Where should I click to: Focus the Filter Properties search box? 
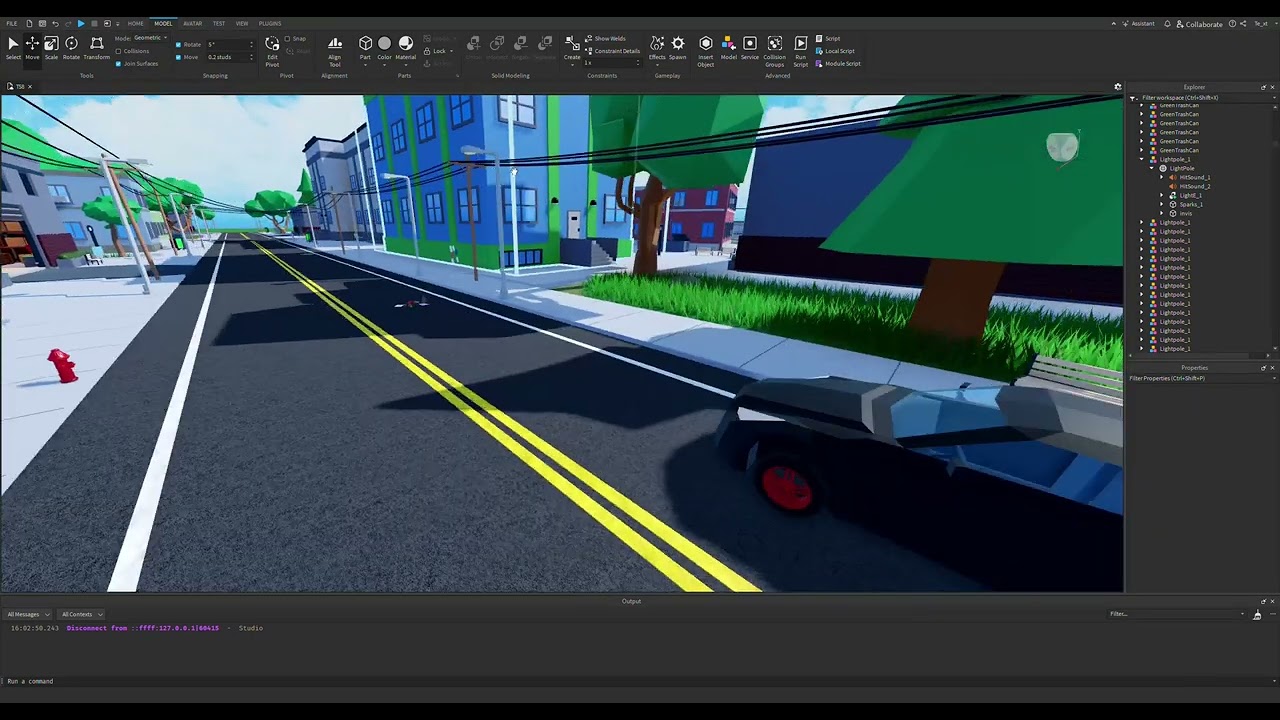click(1200, 378)
